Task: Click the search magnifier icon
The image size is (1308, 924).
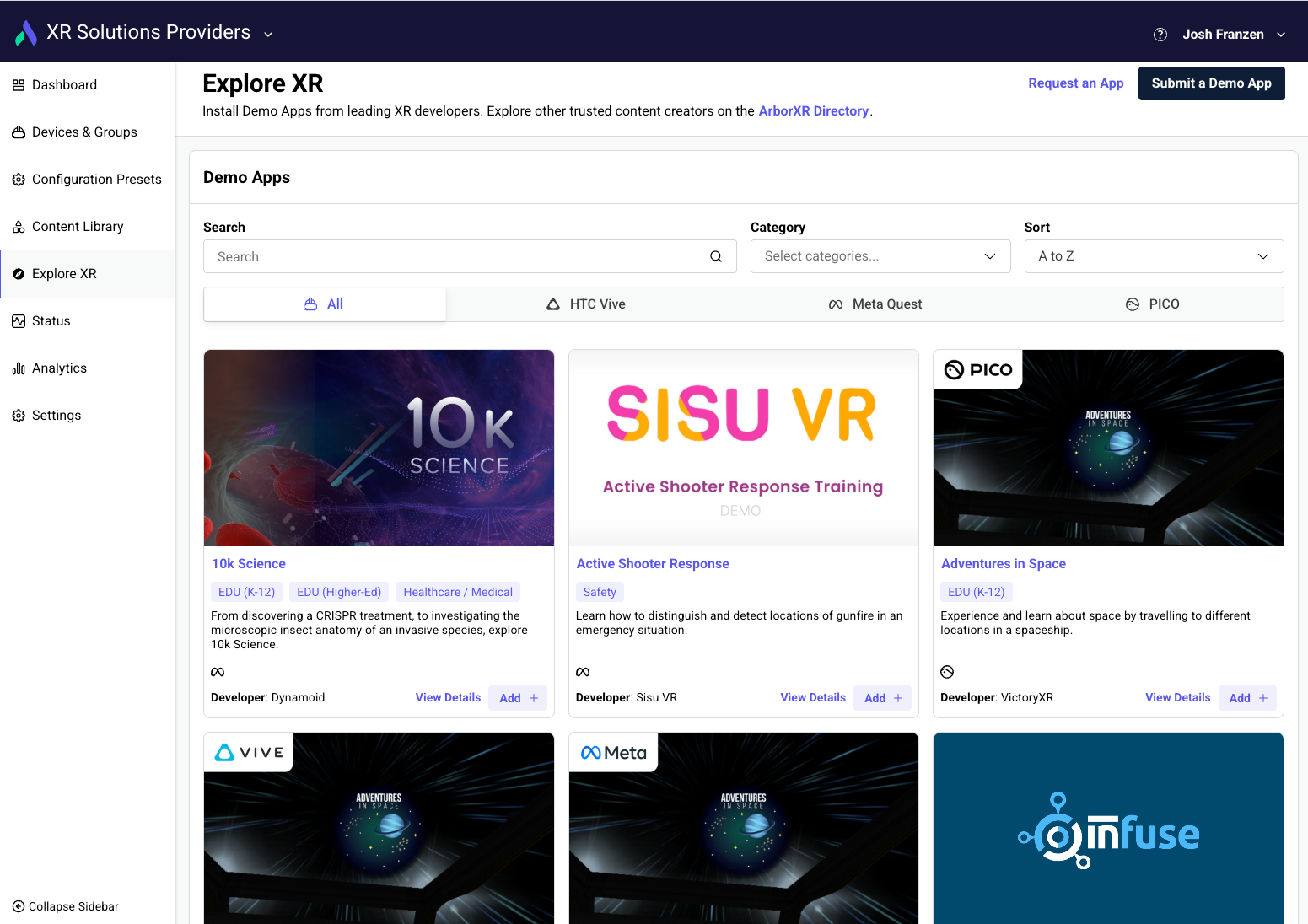Action: point(716,256)
